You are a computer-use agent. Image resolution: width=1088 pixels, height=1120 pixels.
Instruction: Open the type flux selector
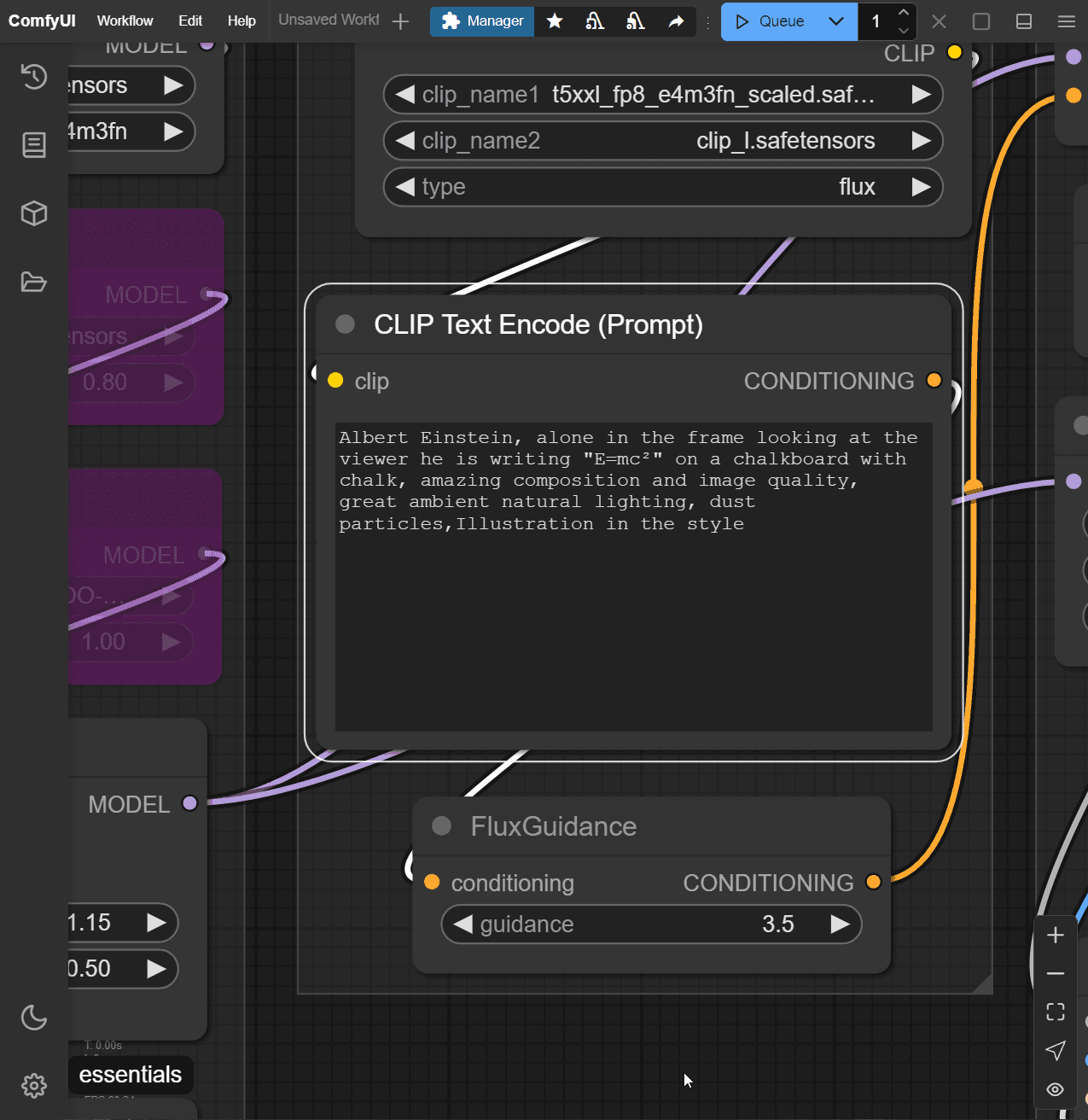click(663, 186)
